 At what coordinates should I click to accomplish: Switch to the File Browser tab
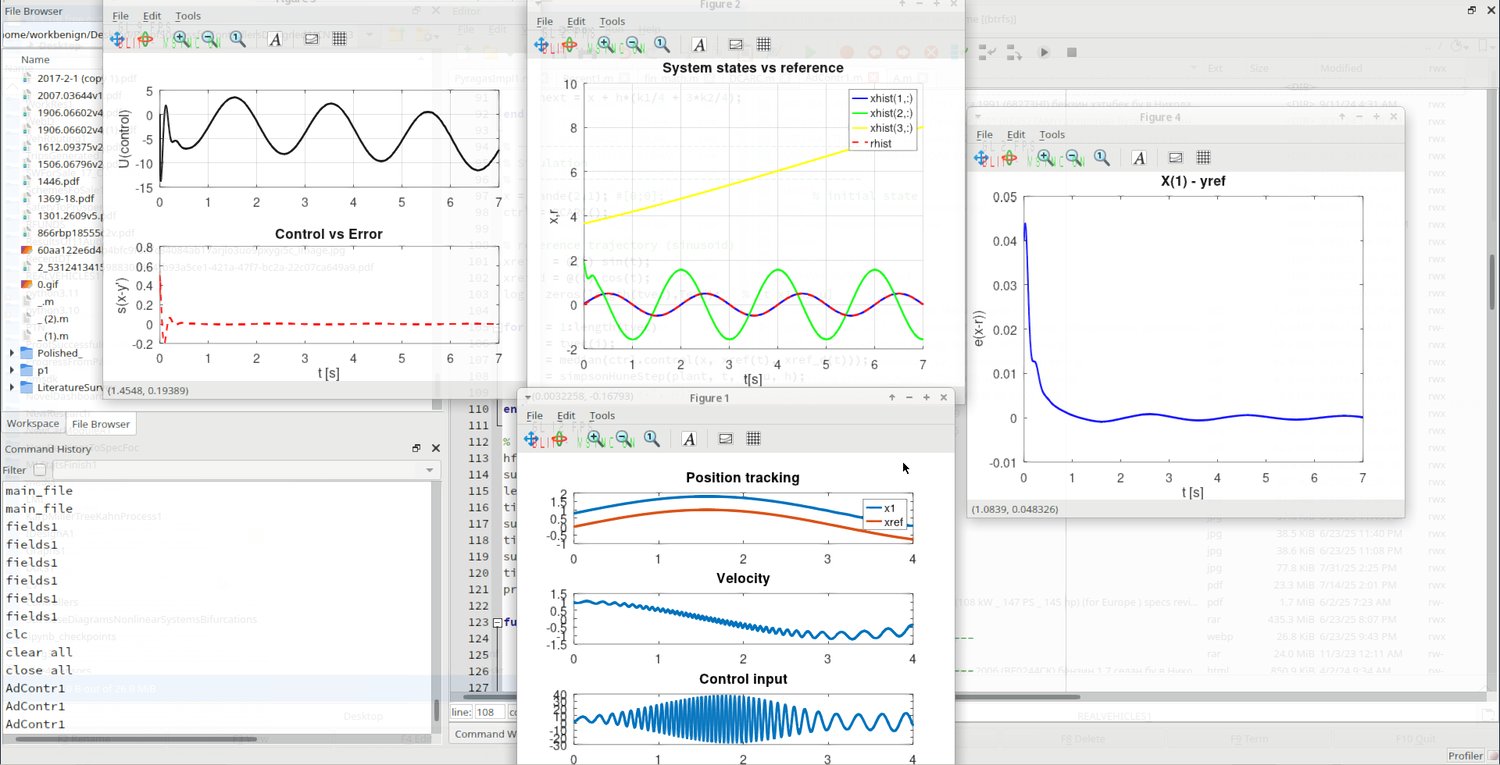click(101, 424)
